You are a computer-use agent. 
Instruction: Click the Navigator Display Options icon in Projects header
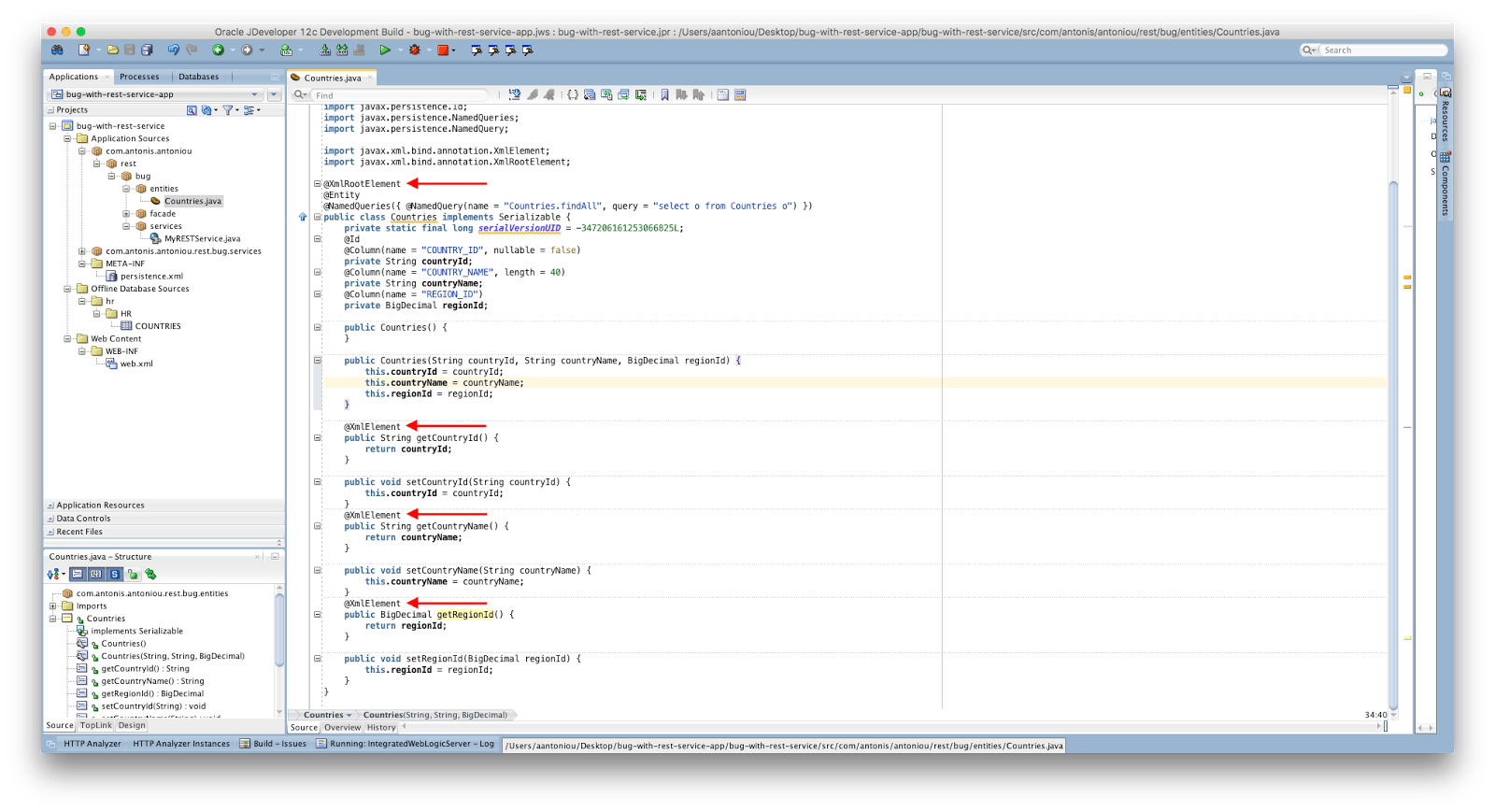[x=249, y=110]
